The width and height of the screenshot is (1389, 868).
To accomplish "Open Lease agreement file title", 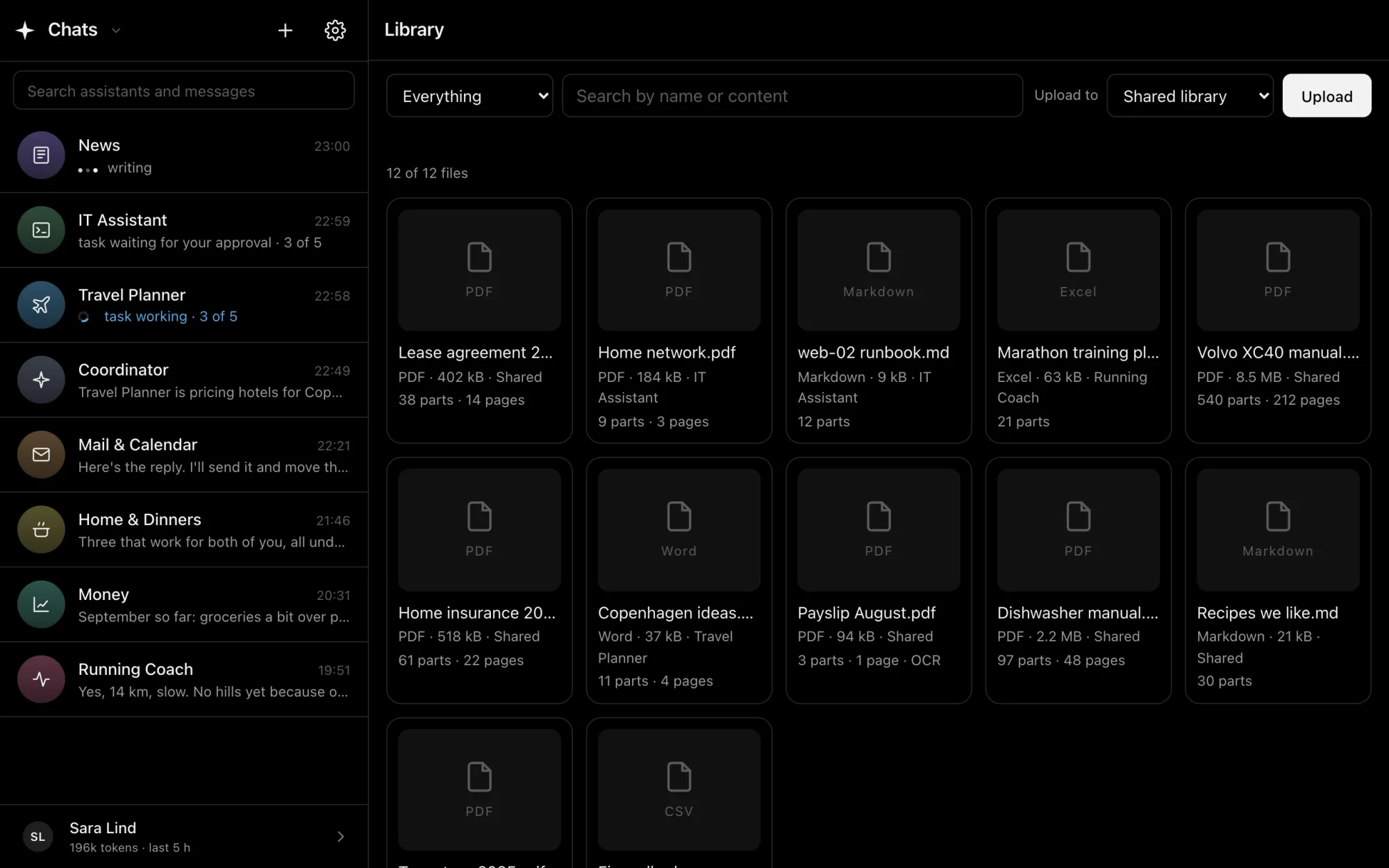I will [476, 353].
